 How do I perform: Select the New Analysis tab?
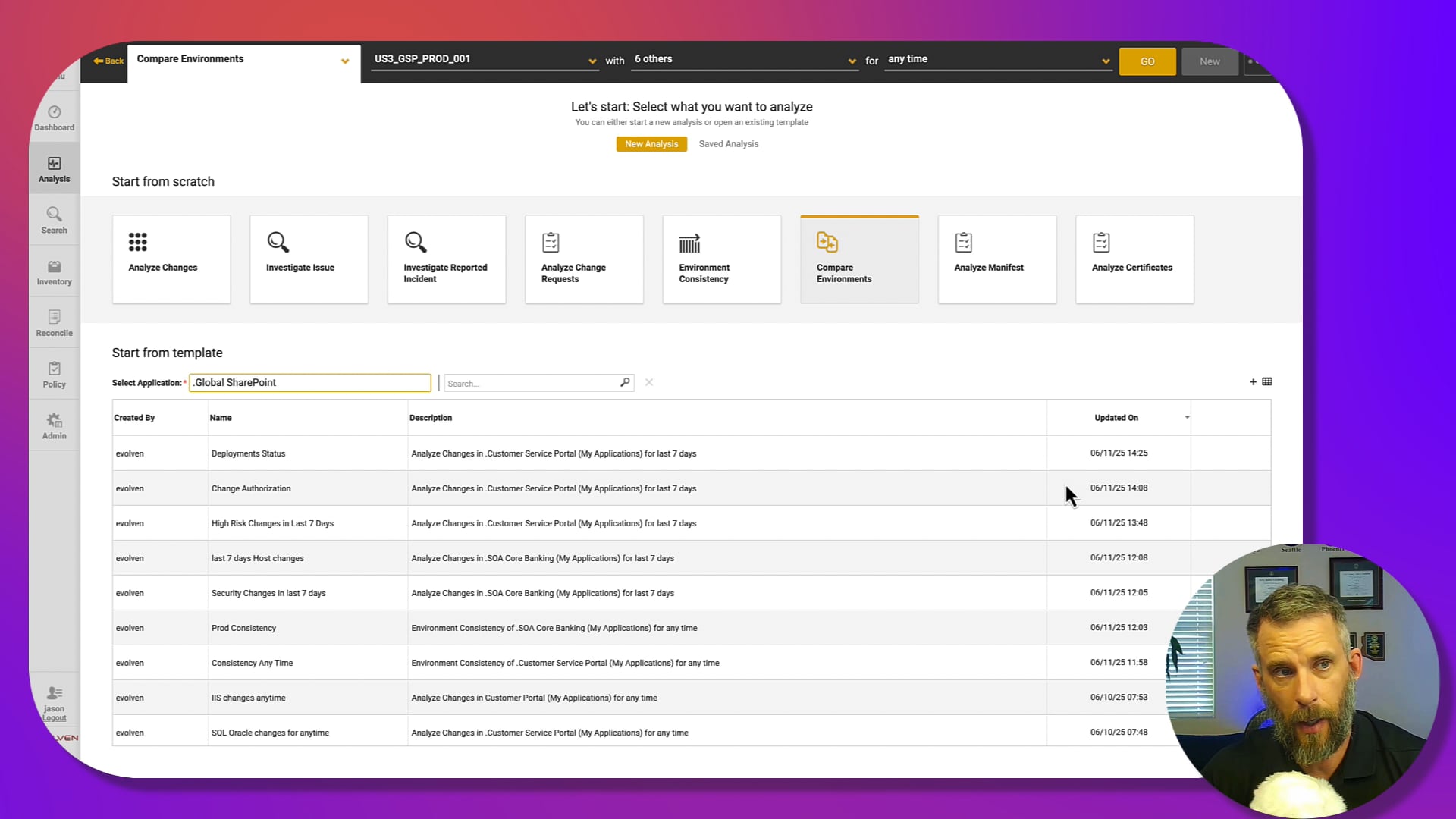(x=651, y=143)
